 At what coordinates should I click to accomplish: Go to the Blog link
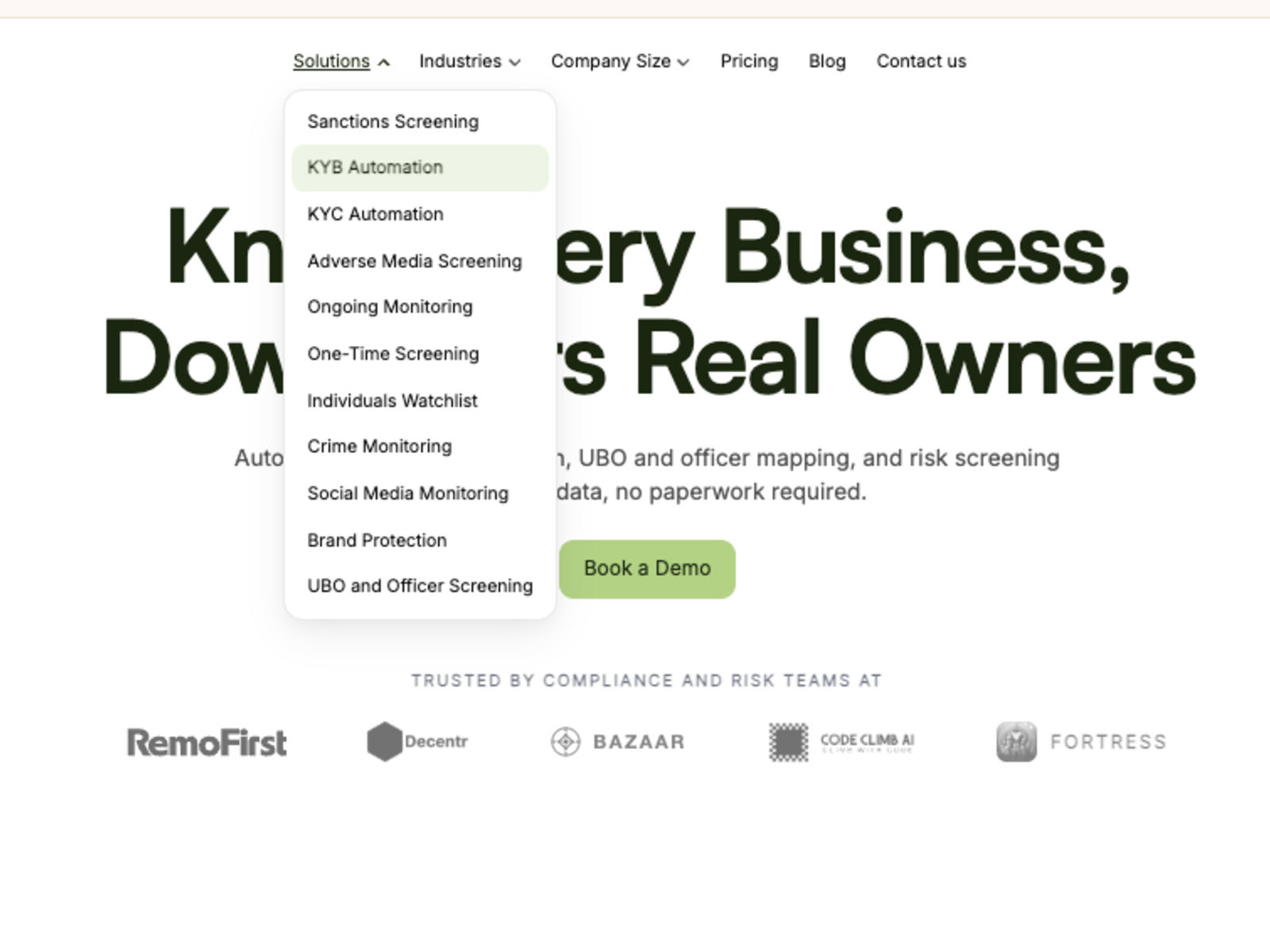point(827,61)
